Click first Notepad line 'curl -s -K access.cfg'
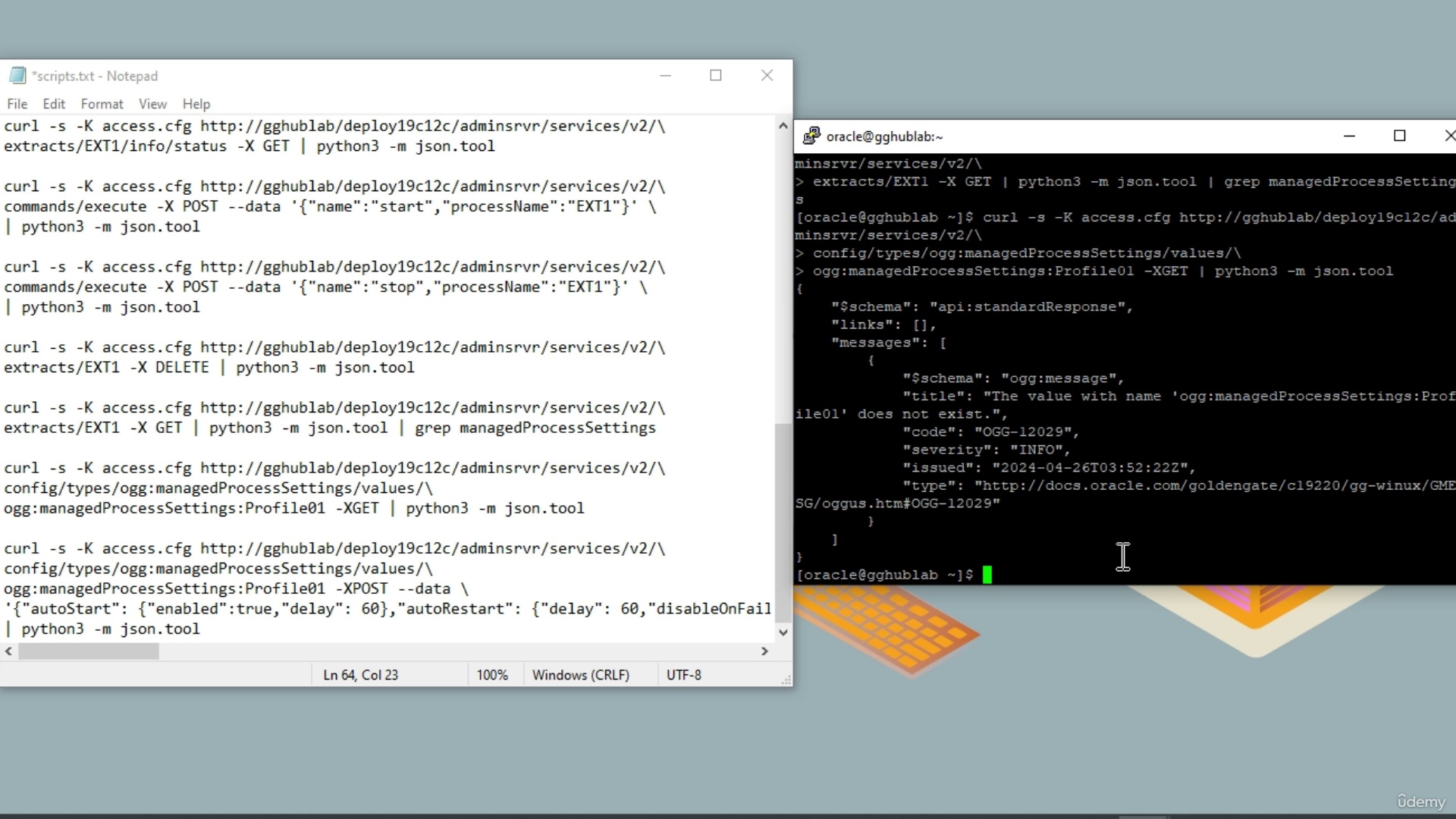Screen dimensions: 1456x819 [x=334, y=126]
